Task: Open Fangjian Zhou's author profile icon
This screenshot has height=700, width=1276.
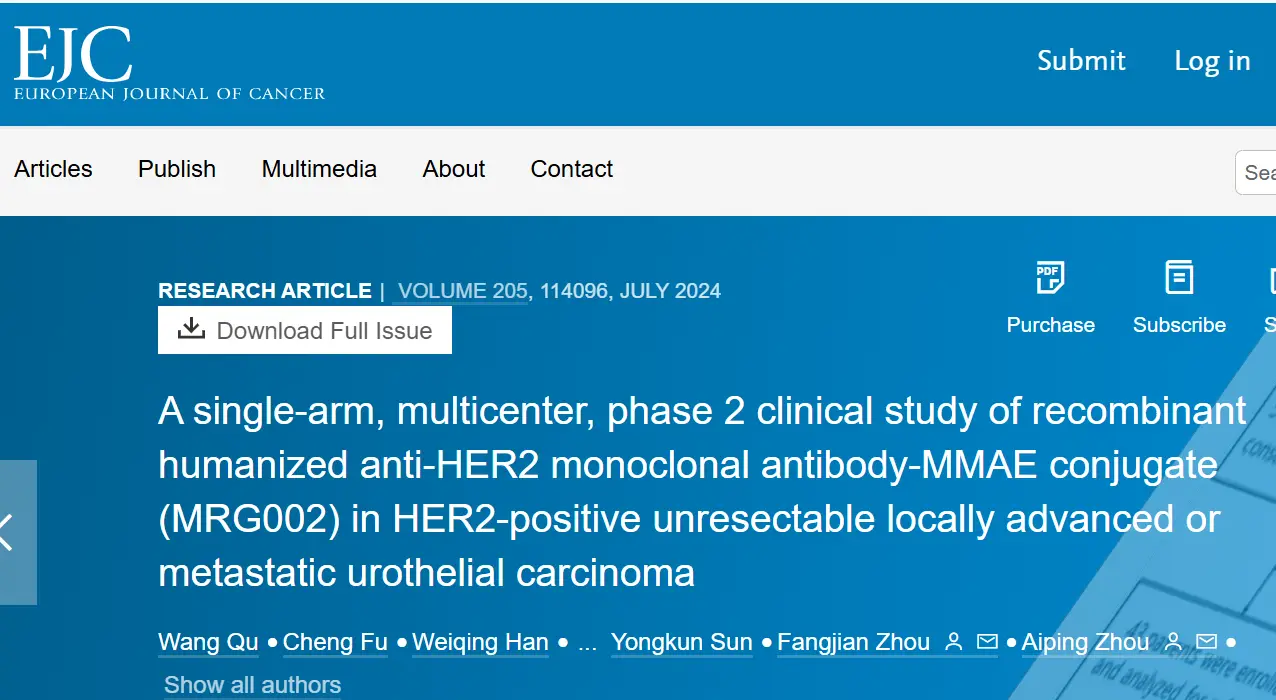Action: point(954,642)
